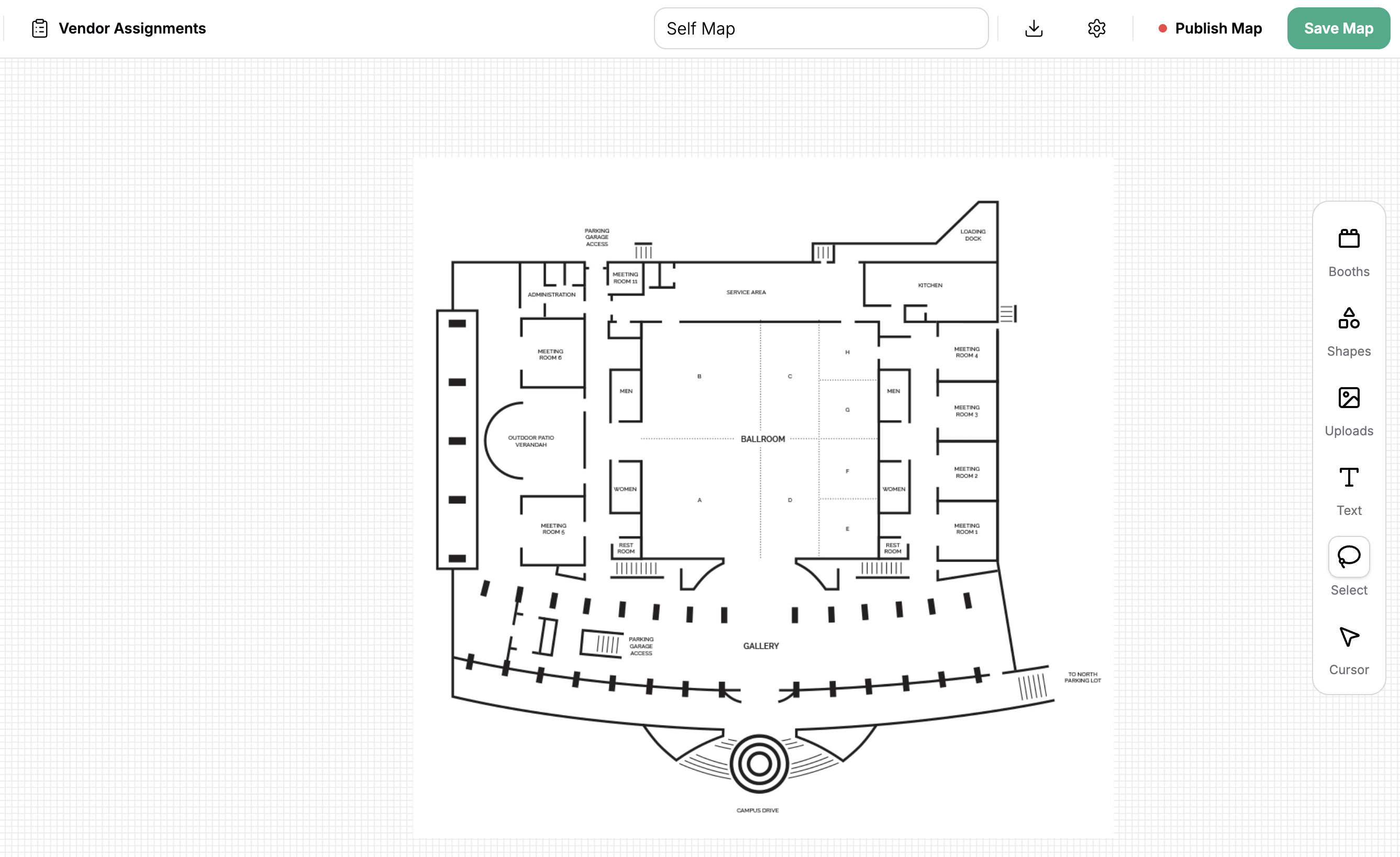Click the Vendor Assignments clipboard icon

coord(39,27)
